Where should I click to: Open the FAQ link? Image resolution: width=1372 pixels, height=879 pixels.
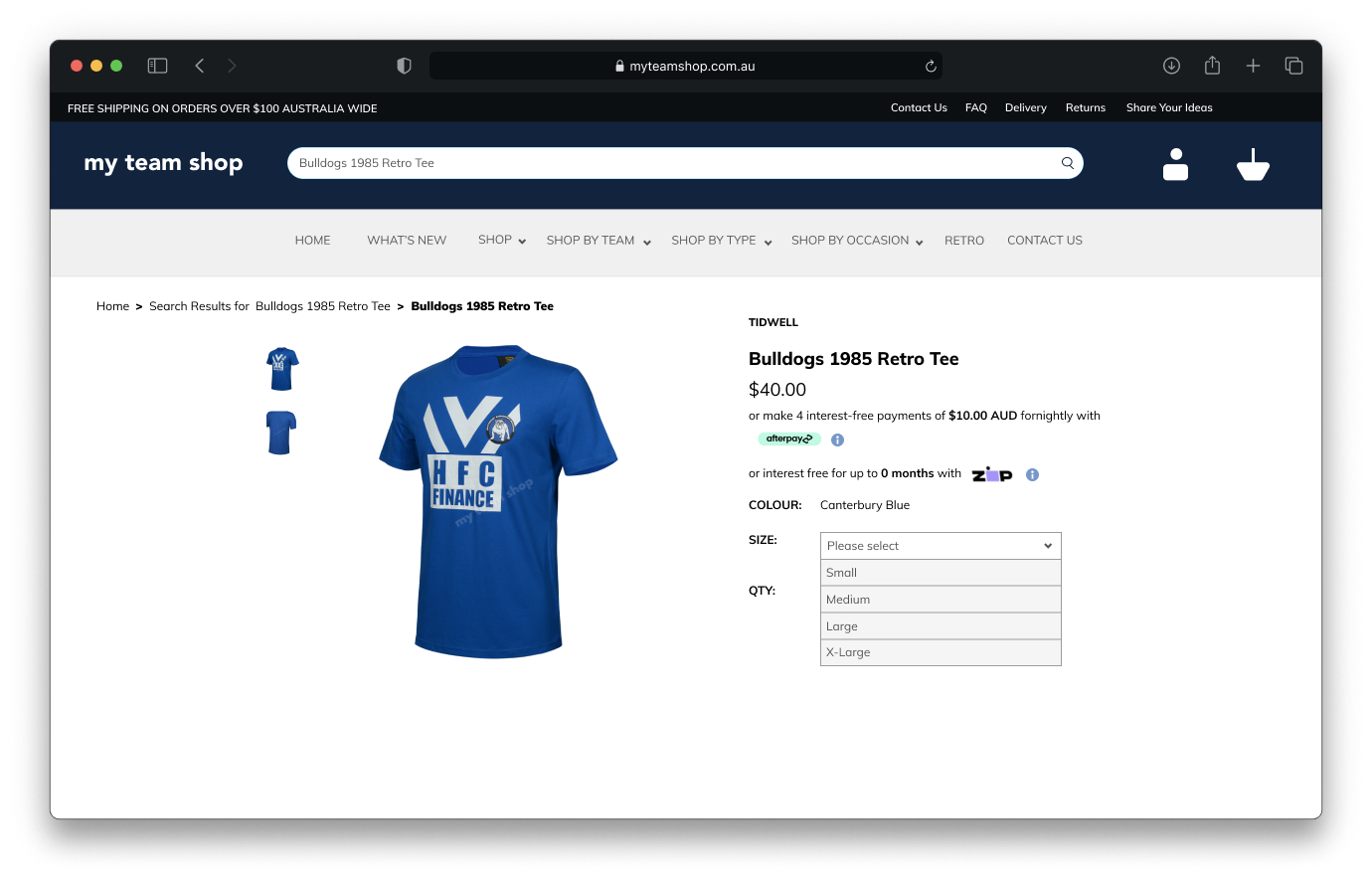click(976, 107)
